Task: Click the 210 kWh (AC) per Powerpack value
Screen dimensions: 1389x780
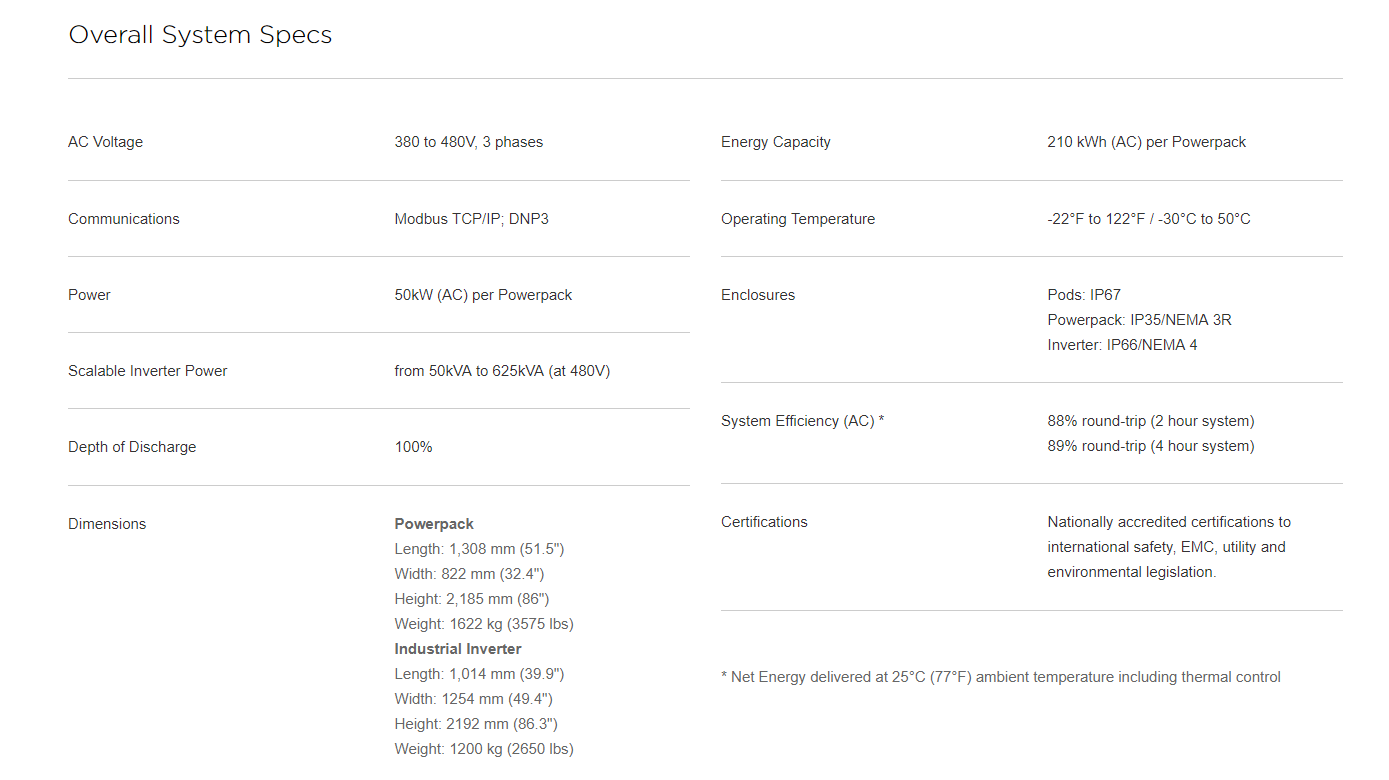Action: pos(1146,142)
